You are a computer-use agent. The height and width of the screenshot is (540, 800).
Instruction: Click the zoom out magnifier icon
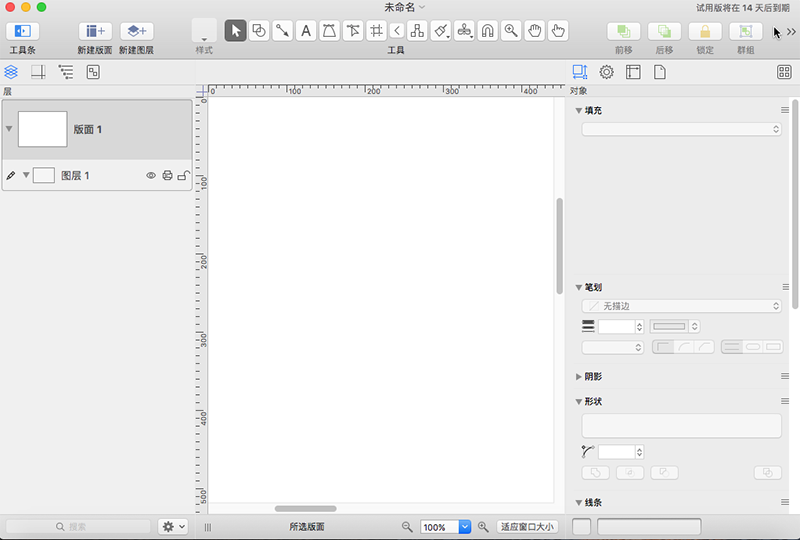pyautogui.click(x=407, y=526)
